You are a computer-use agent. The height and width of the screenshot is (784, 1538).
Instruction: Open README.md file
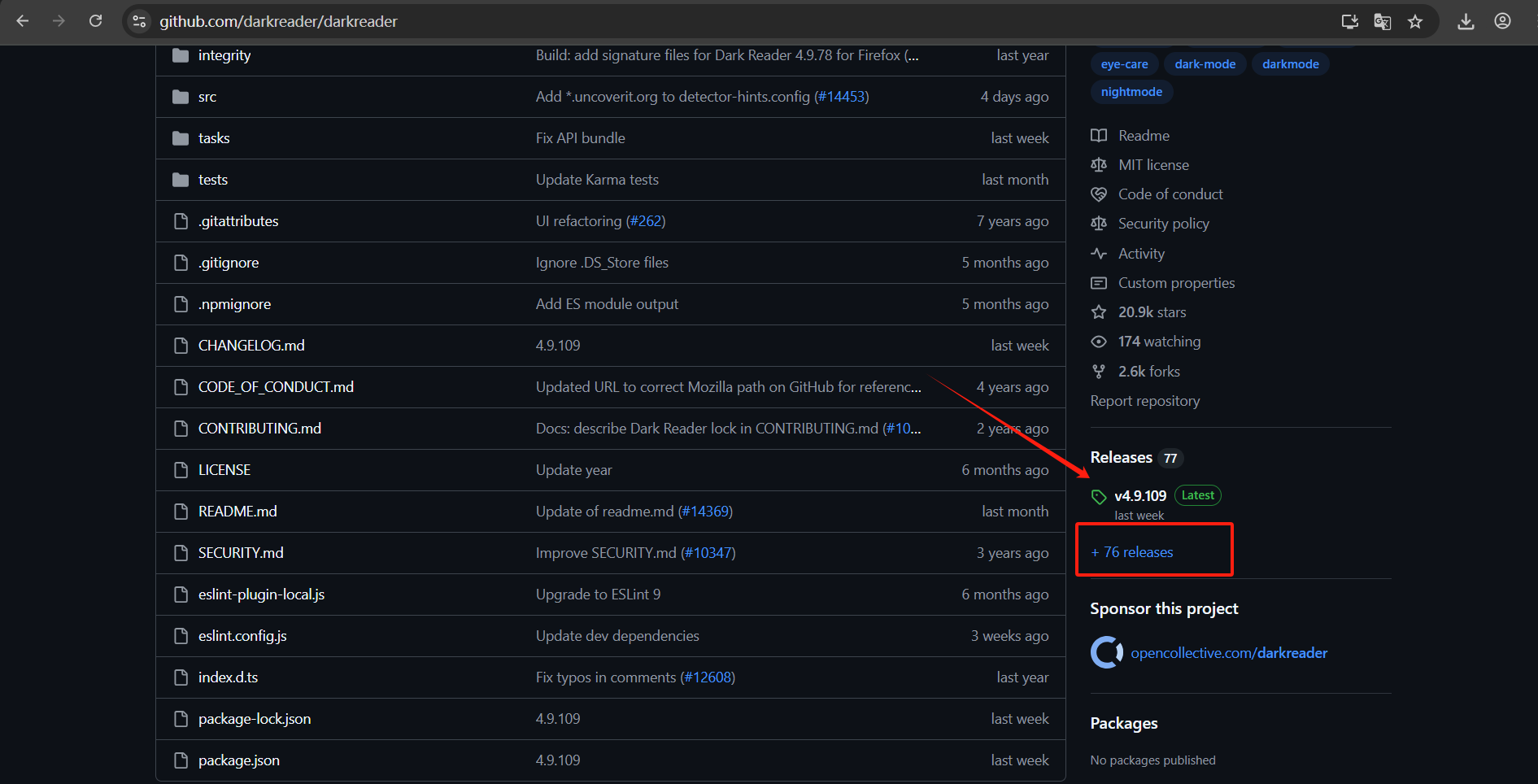coord(237,512)
